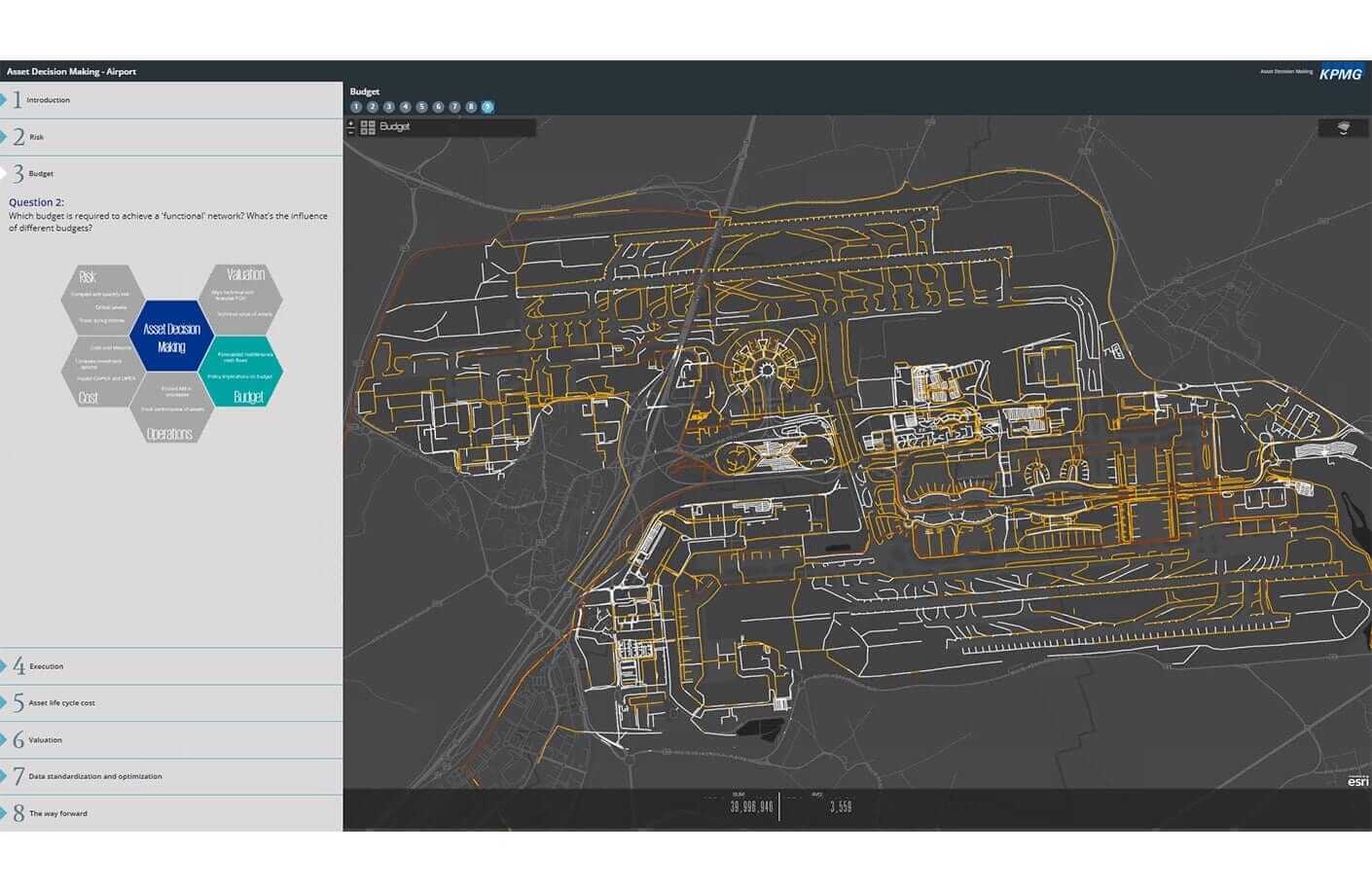1372x892 pixels.
Task: Click the SUM value 39,998,946
Action: (x=752, y=806)
